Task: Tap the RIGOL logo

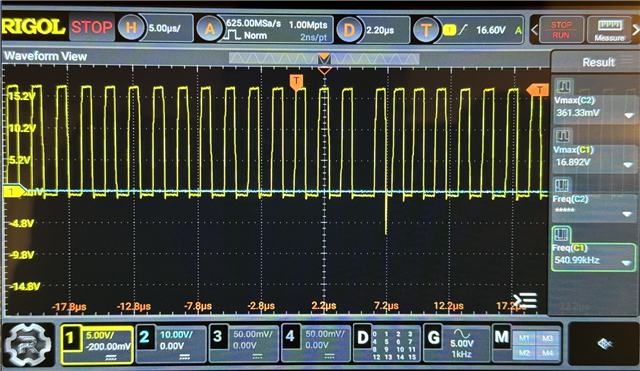Action: coord(33,27)
